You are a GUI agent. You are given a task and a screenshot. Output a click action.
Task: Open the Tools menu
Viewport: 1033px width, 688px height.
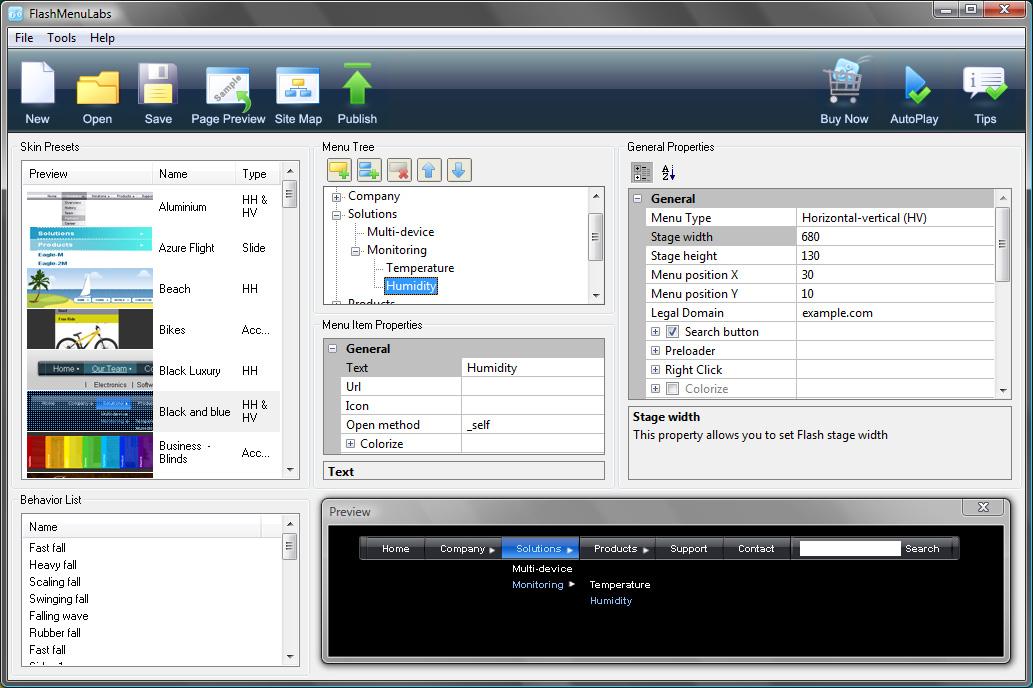coord(61,38)
